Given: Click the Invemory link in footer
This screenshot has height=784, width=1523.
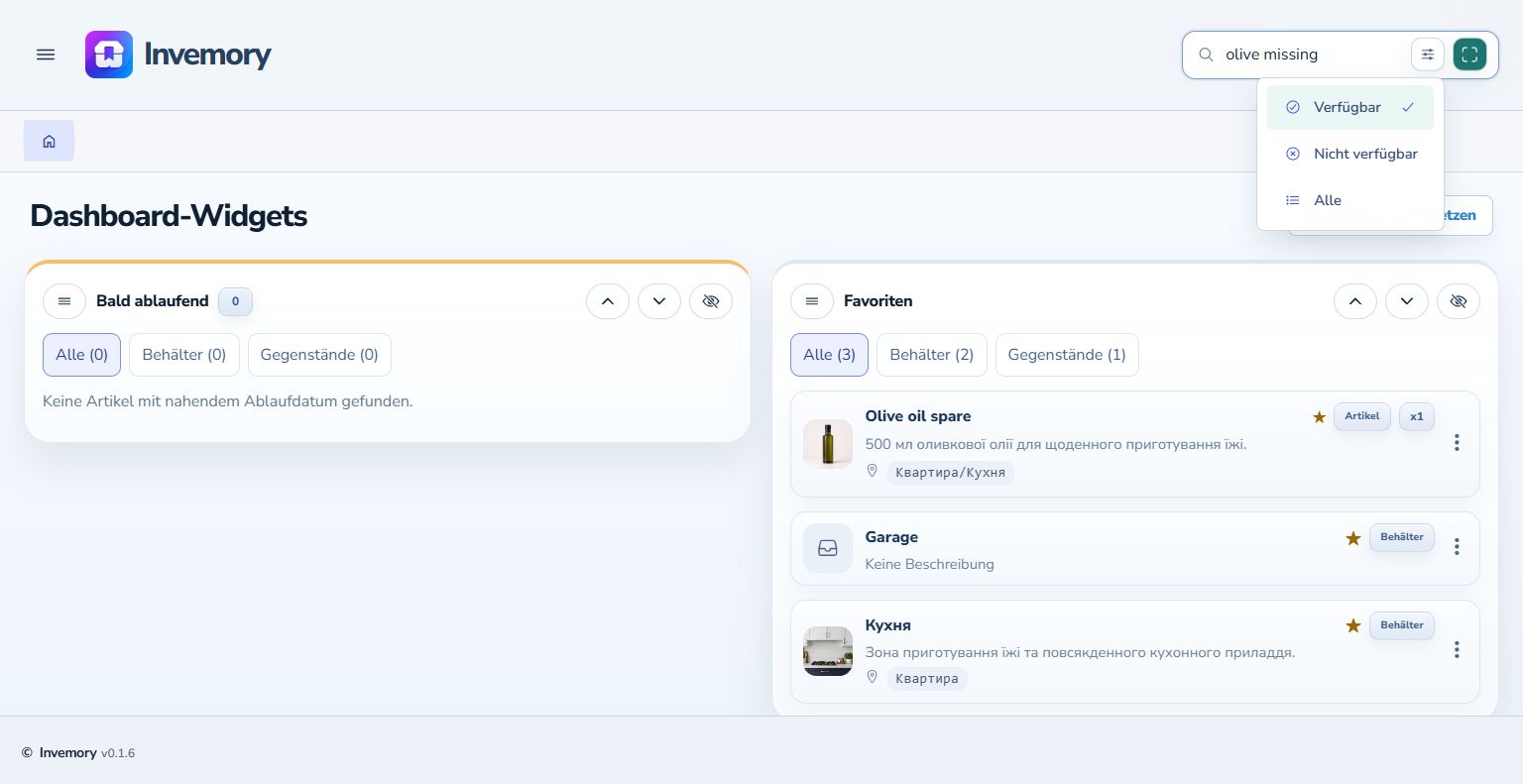Looking at the screenshot, I should pyautogui.click(x=67, y=753).
